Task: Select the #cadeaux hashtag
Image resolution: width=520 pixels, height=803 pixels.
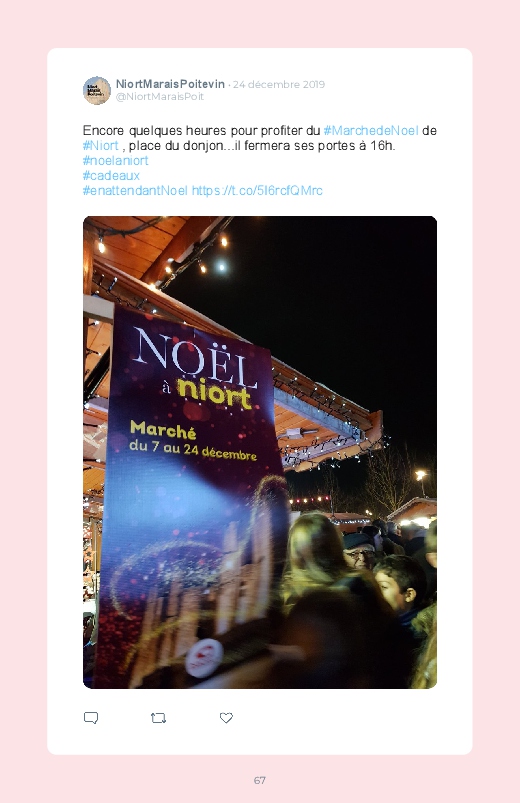Action: (x=111, y=175)
